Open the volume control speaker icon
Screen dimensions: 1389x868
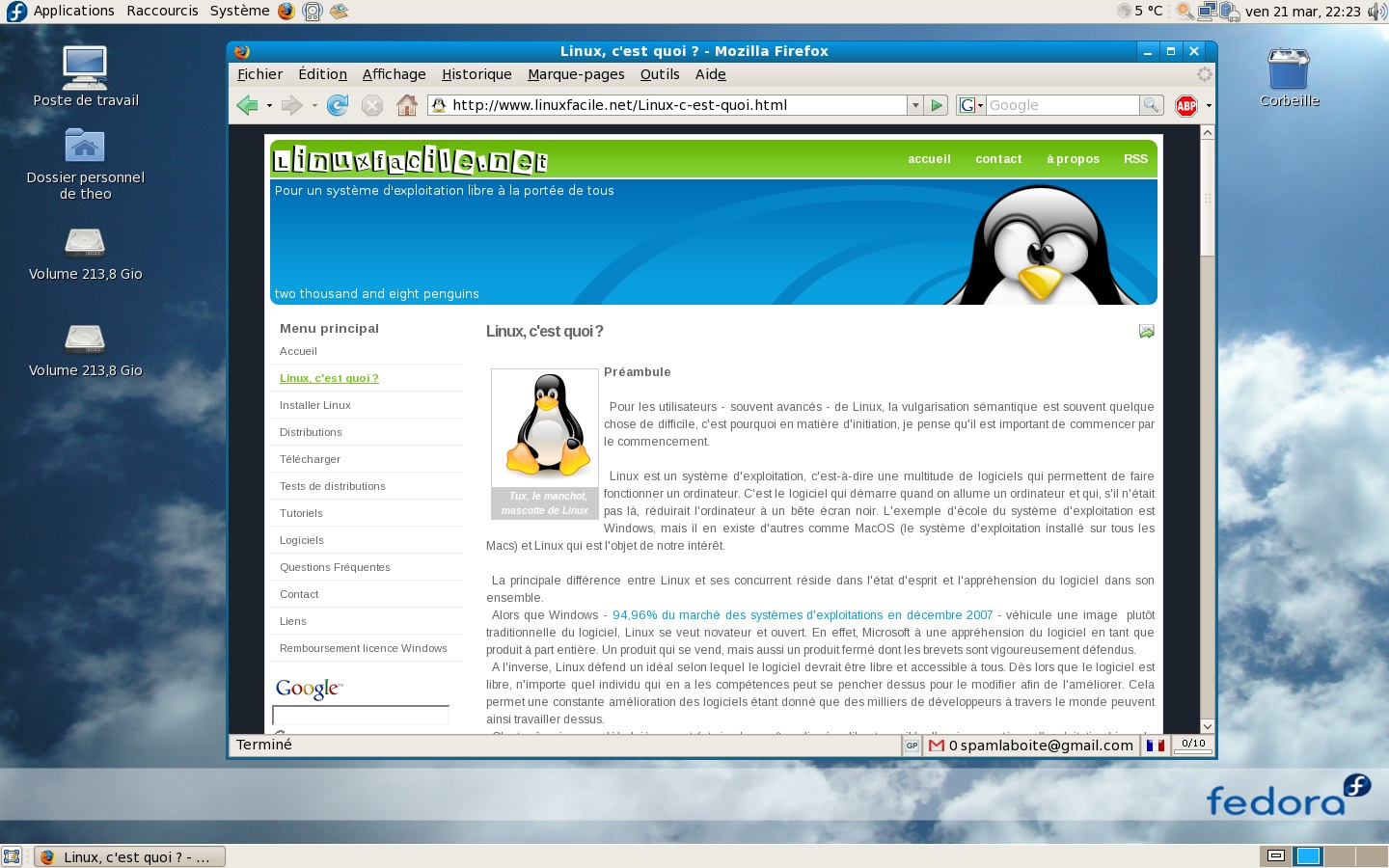tap(1376, 12)
